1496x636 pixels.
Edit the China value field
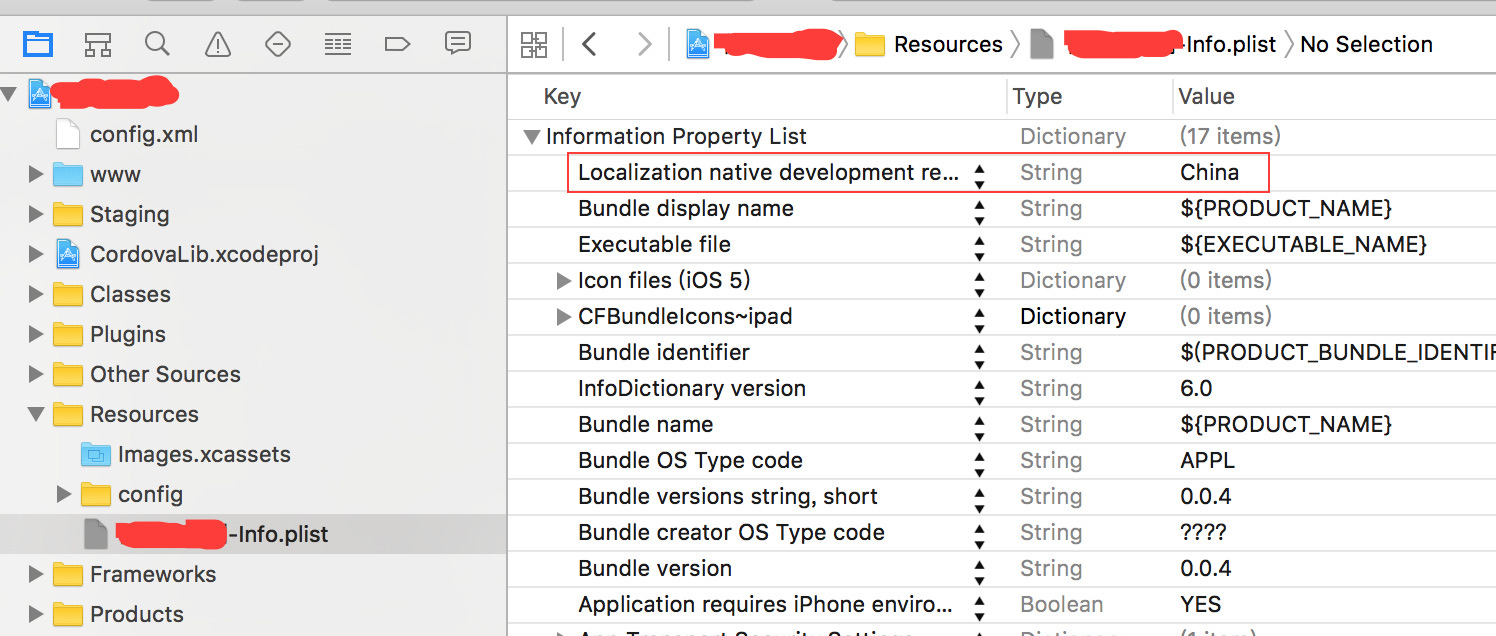point(1210,172)
